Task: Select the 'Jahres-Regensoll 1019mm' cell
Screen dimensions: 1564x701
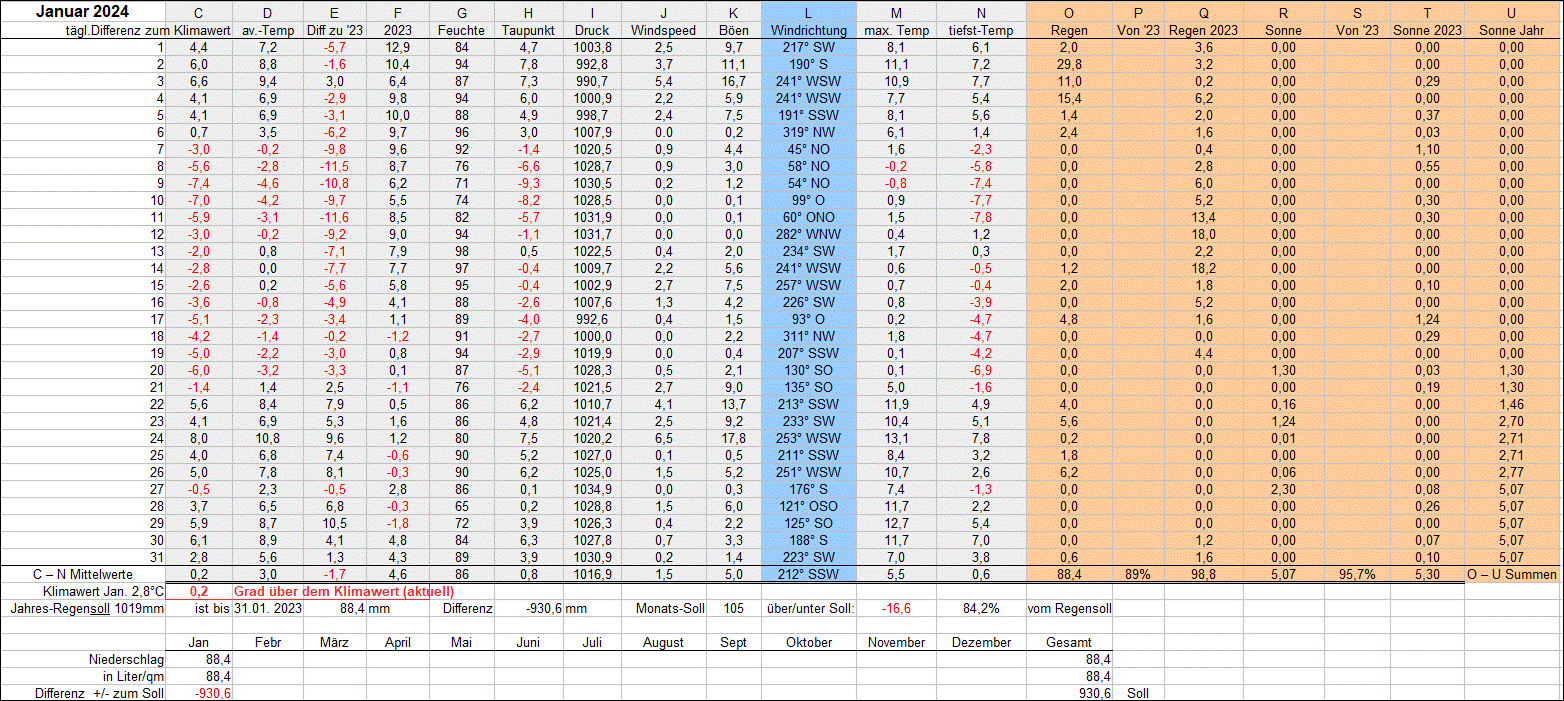Action: tap(86, 608)
